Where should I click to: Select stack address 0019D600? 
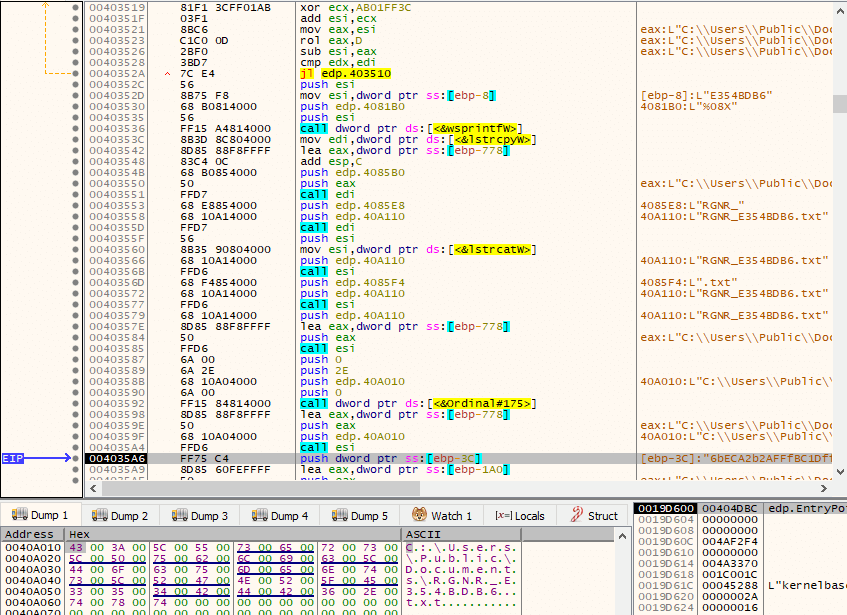click(666, 509)
